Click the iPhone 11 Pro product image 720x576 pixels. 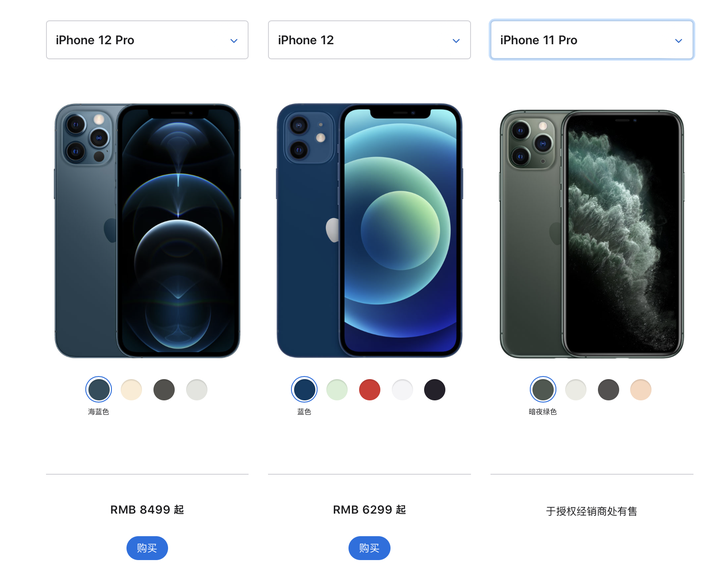pos(592,234)
